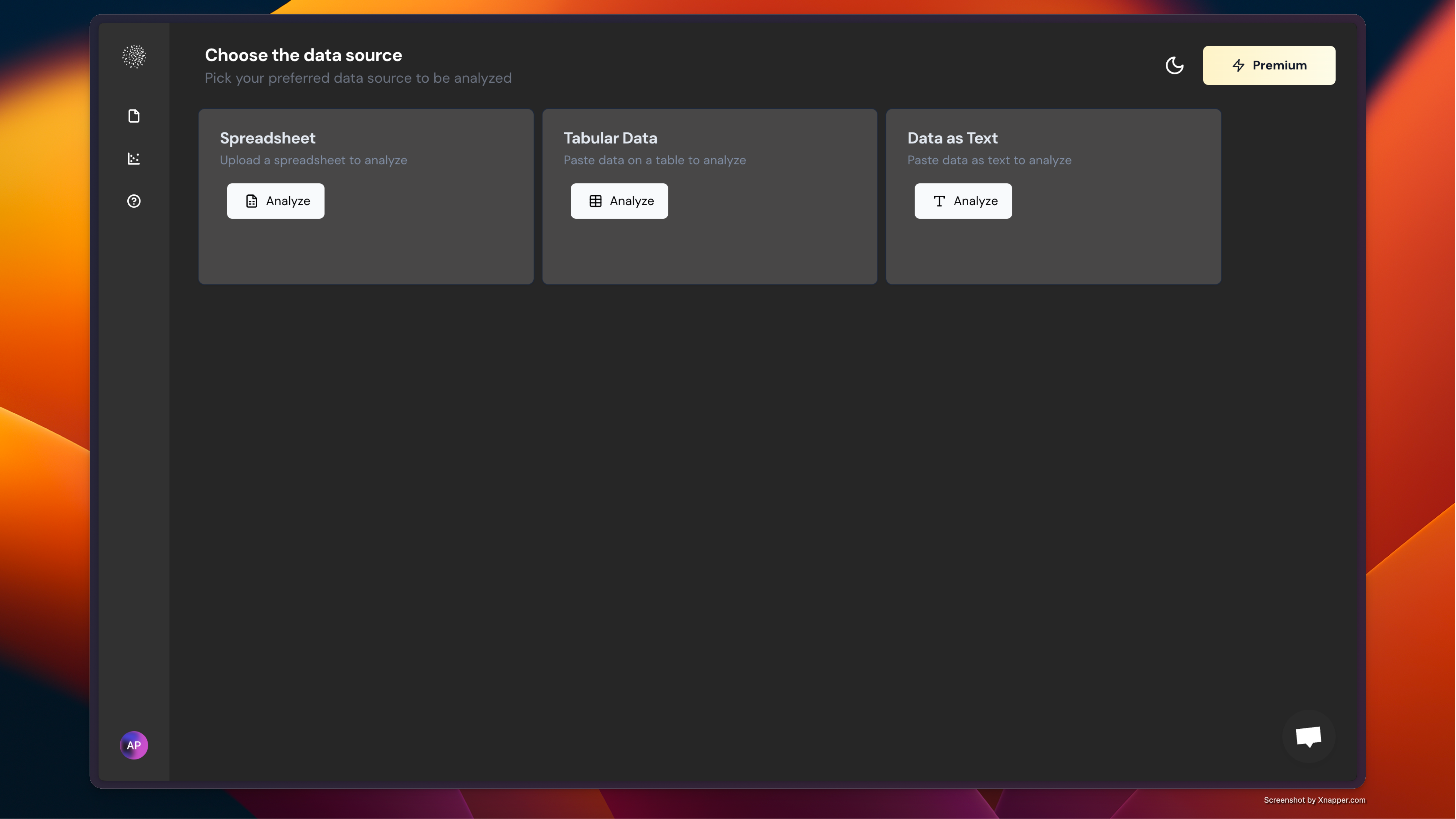This screenshot has width=1456, height=819.
Task: Click the Premium upgrade button
Action: (x=1269, y=65)
